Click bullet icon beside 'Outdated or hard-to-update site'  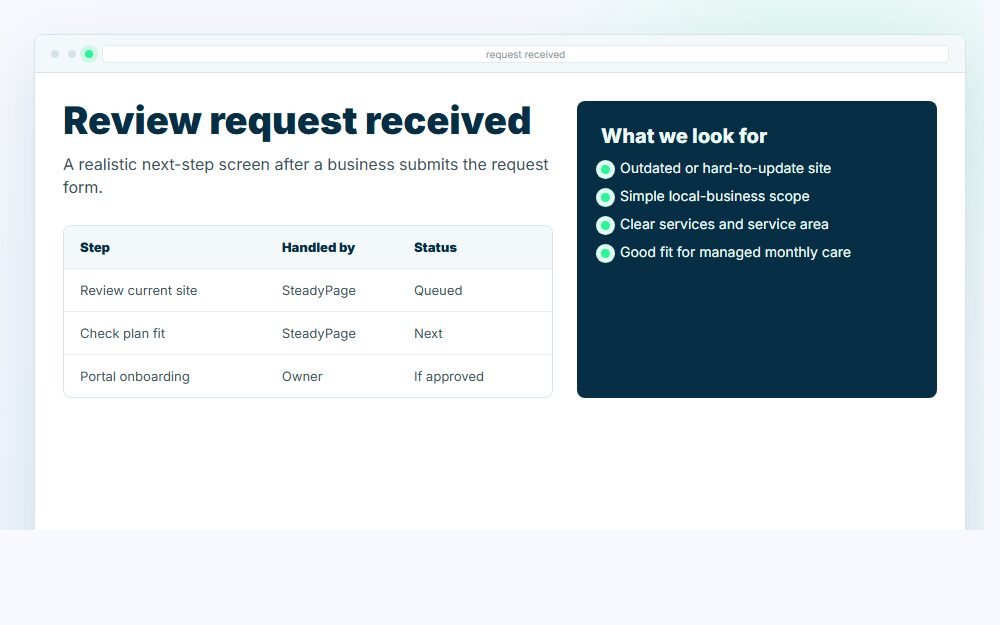(605, 169)
